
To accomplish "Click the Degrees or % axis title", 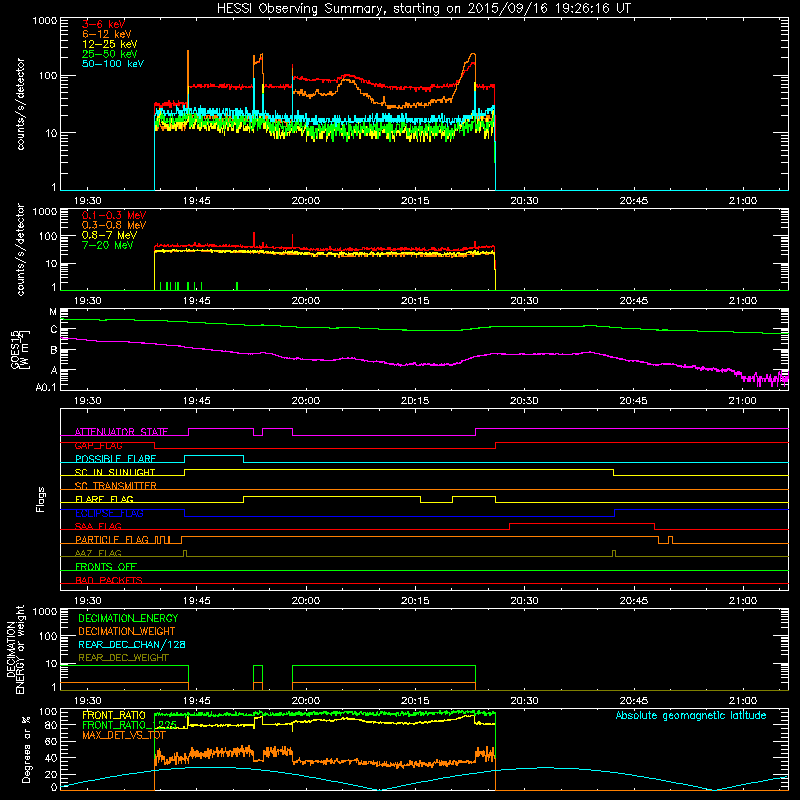I will (x=26, y=749).
